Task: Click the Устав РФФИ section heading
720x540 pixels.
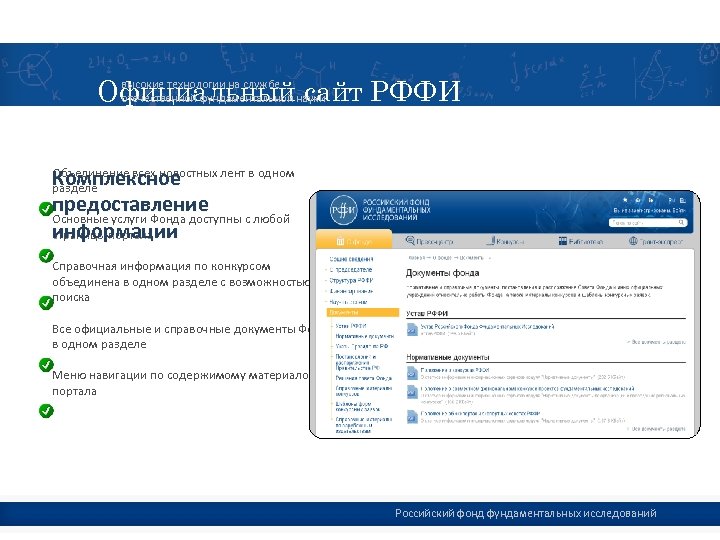Action: tap(427, 313)
